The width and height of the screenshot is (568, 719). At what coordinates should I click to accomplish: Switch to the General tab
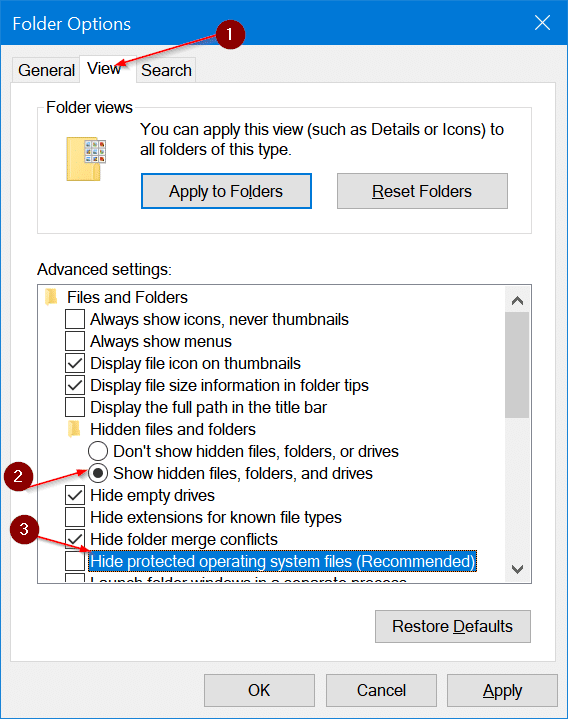46,70
